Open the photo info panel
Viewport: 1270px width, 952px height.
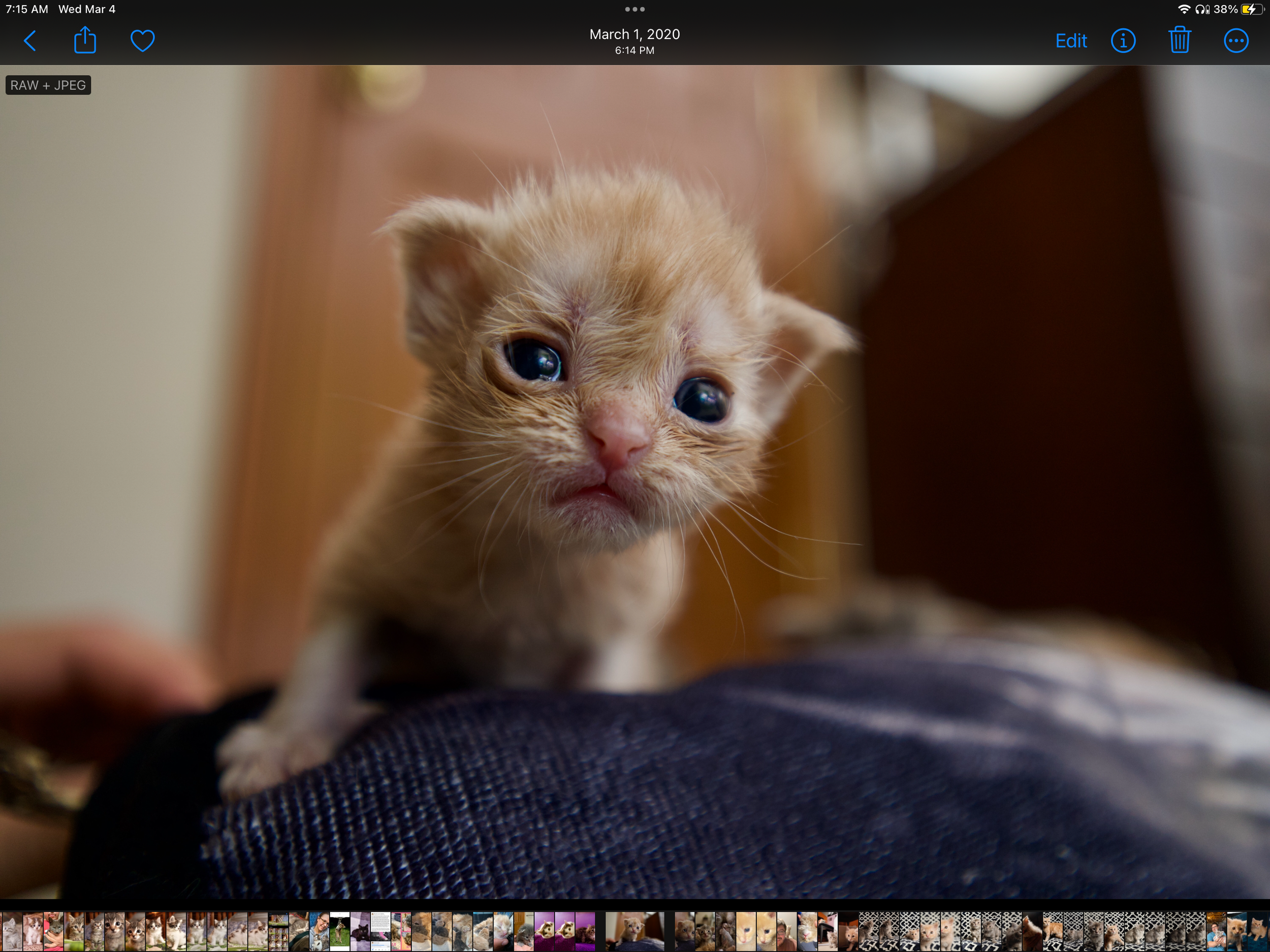[1123, 41]
